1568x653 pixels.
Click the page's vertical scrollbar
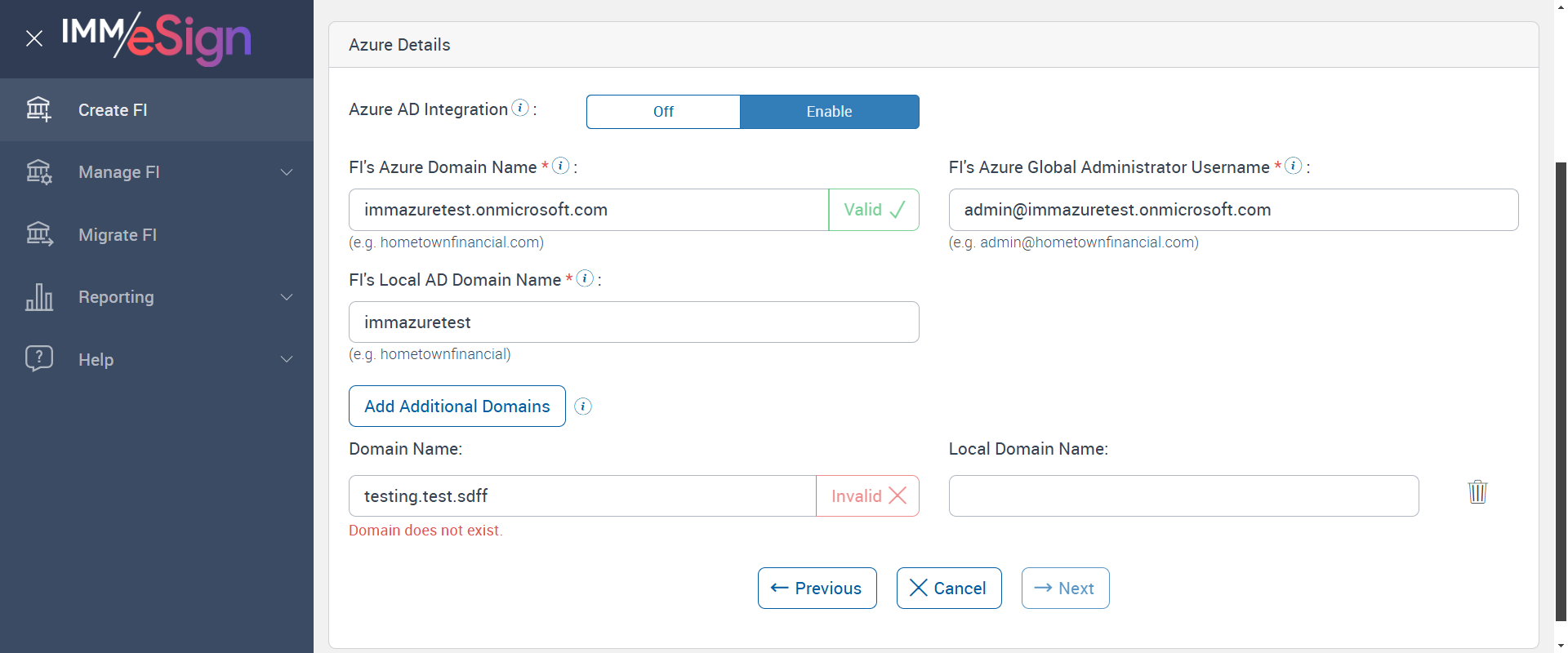click(1561, 392)
